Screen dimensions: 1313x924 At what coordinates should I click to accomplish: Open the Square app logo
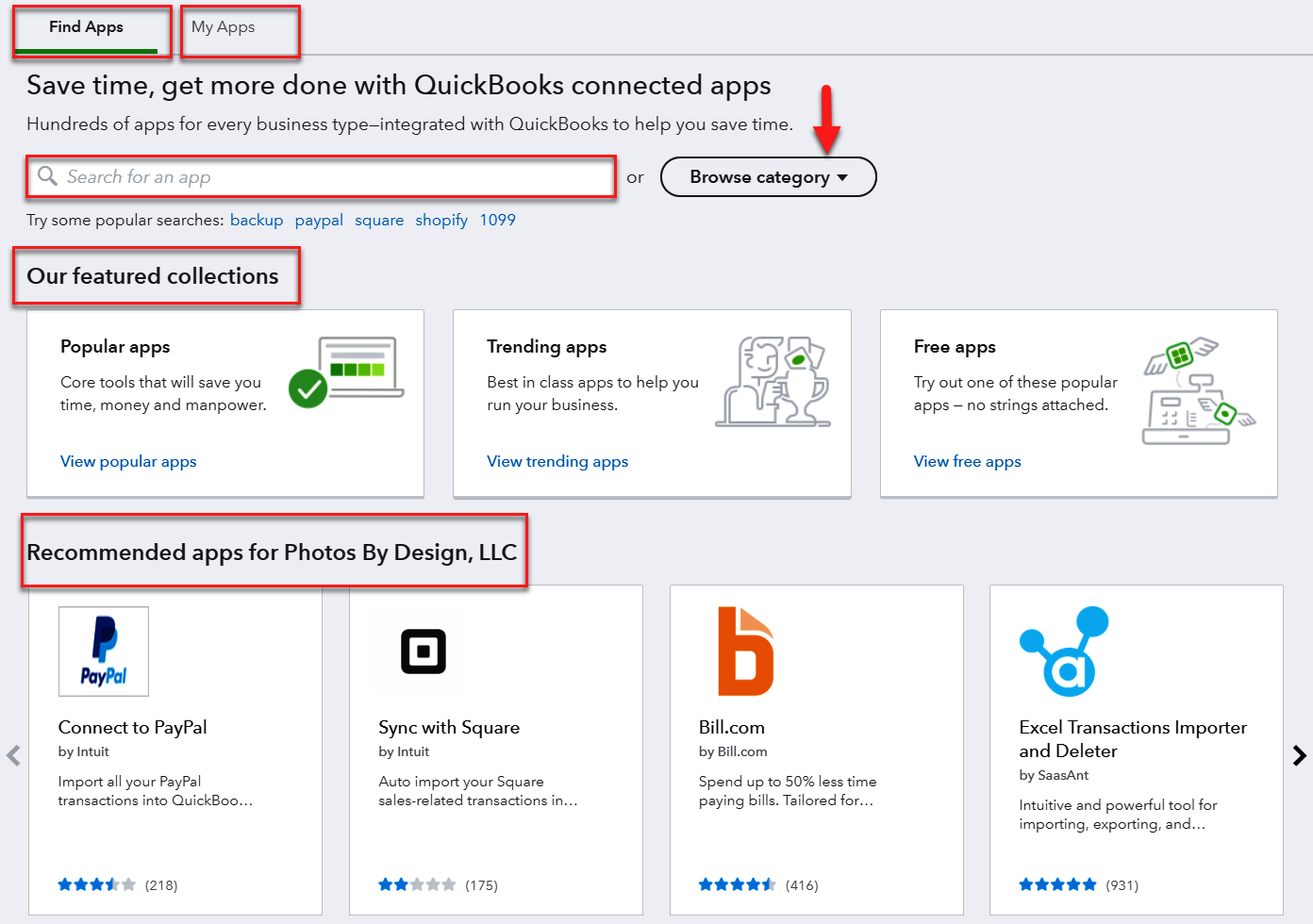coord(424,652)
